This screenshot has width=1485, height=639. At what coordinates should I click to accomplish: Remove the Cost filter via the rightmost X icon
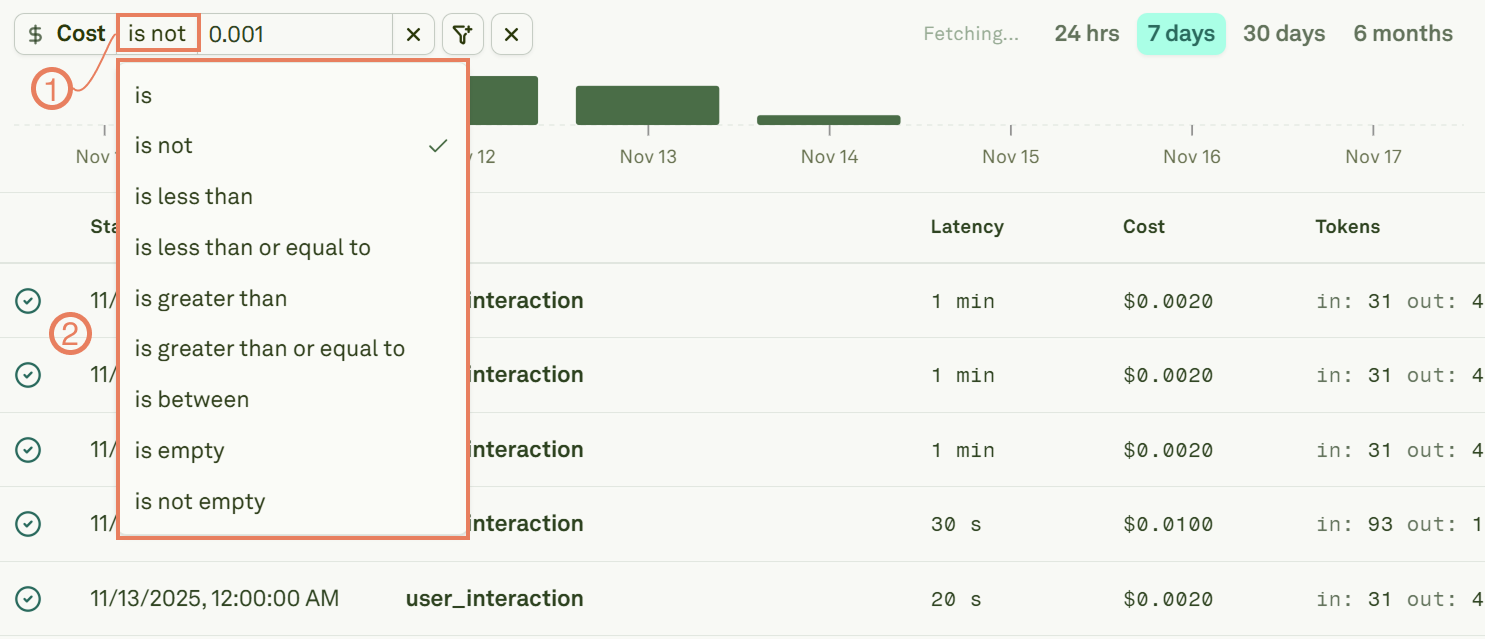point(511,33)
